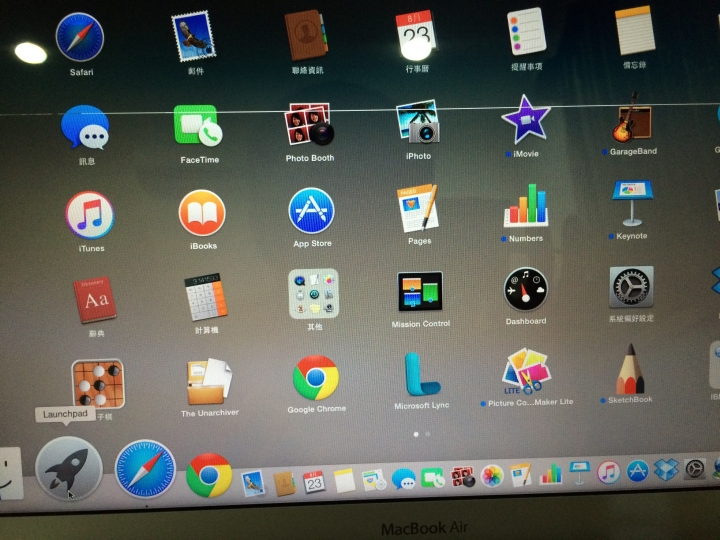Screen dimensions: 720x540
Task: Launch Google Chrome from the Launchpad grid
Action: [316, 377]
